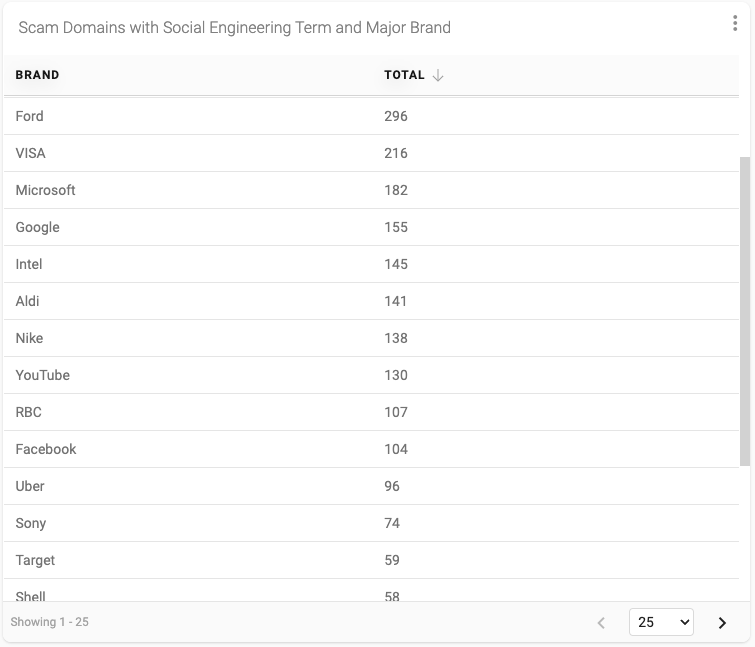Screen dimensions: 755x647
Task: Select the Uber brand row
Action: click(x=371, y=486)
